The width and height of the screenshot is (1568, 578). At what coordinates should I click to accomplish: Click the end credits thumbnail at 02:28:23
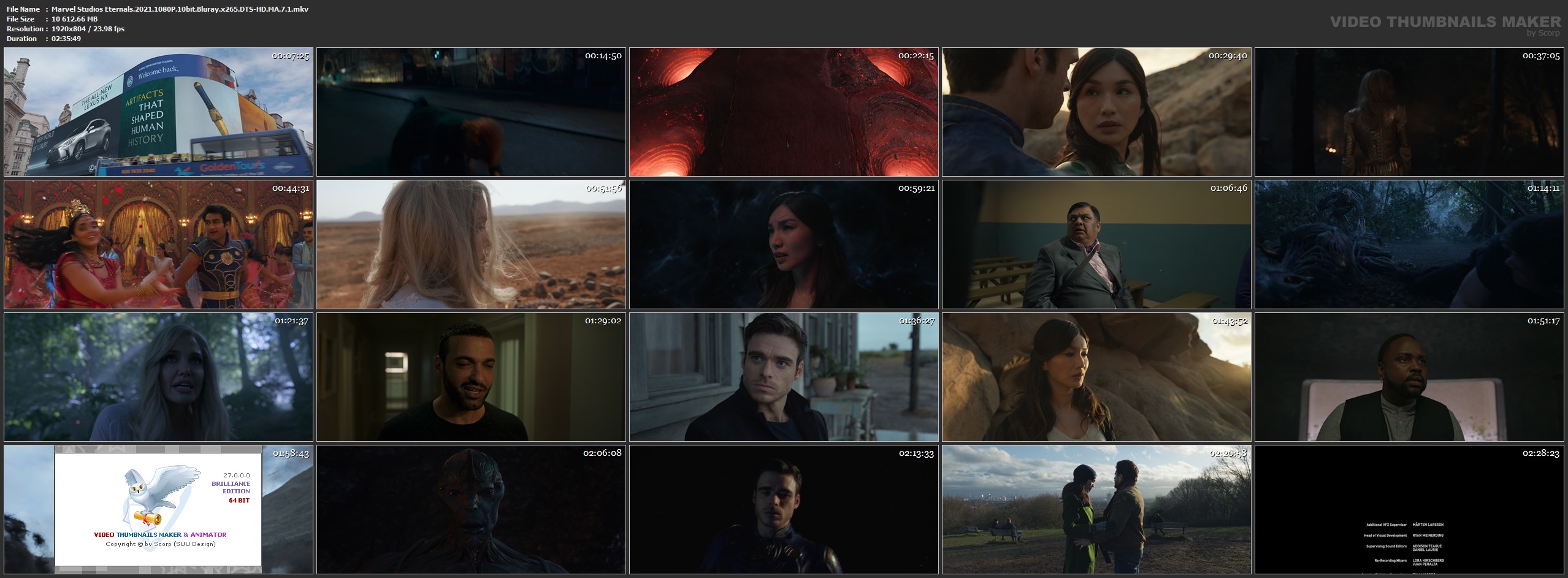[1409, 510]
